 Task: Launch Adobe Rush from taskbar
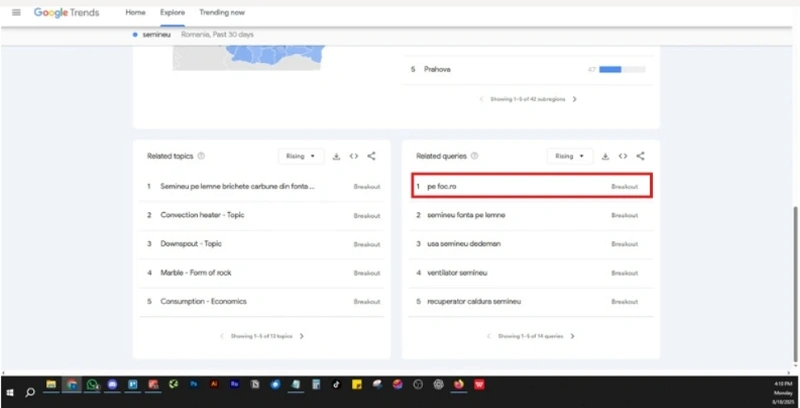[235, 385]
